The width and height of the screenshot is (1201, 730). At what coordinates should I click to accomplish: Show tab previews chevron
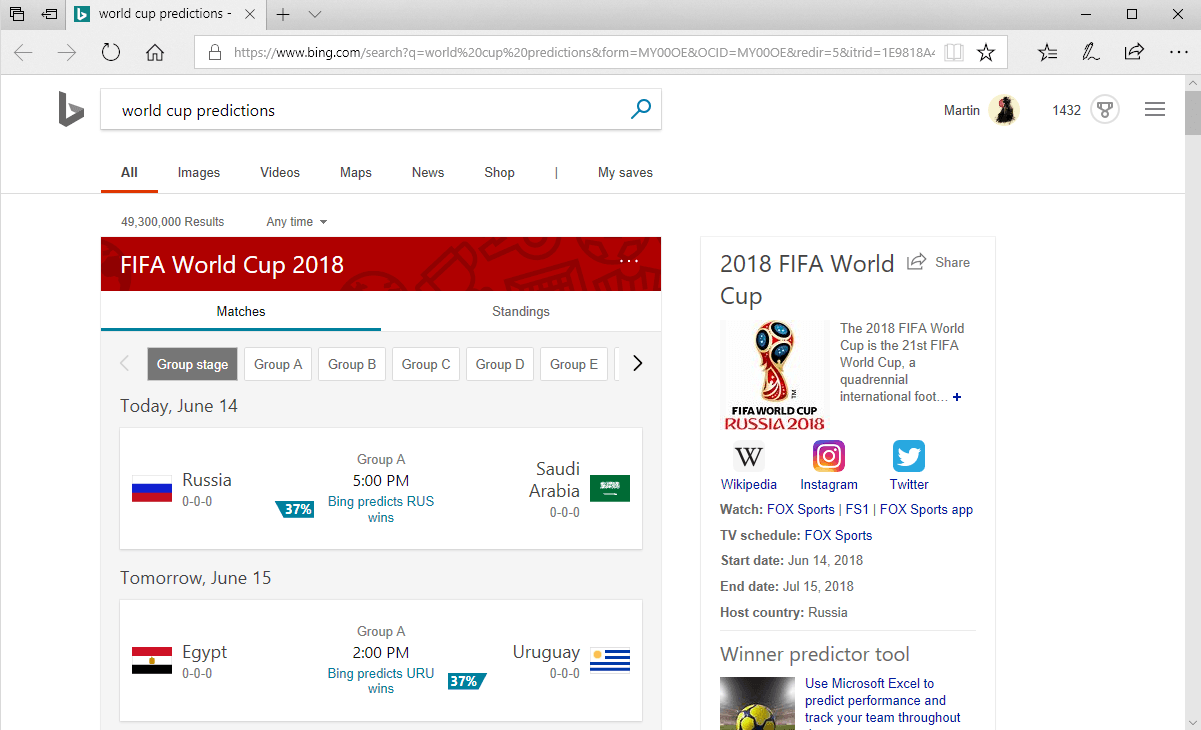point(315,14)
